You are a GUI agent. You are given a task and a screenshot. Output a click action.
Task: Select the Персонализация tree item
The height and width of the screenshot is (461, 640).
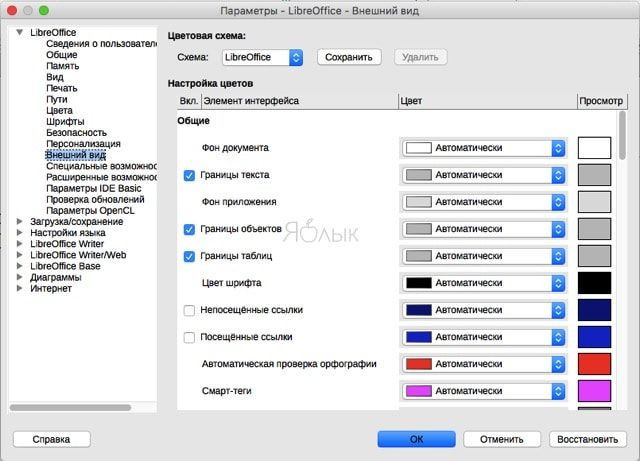[83, 144]
